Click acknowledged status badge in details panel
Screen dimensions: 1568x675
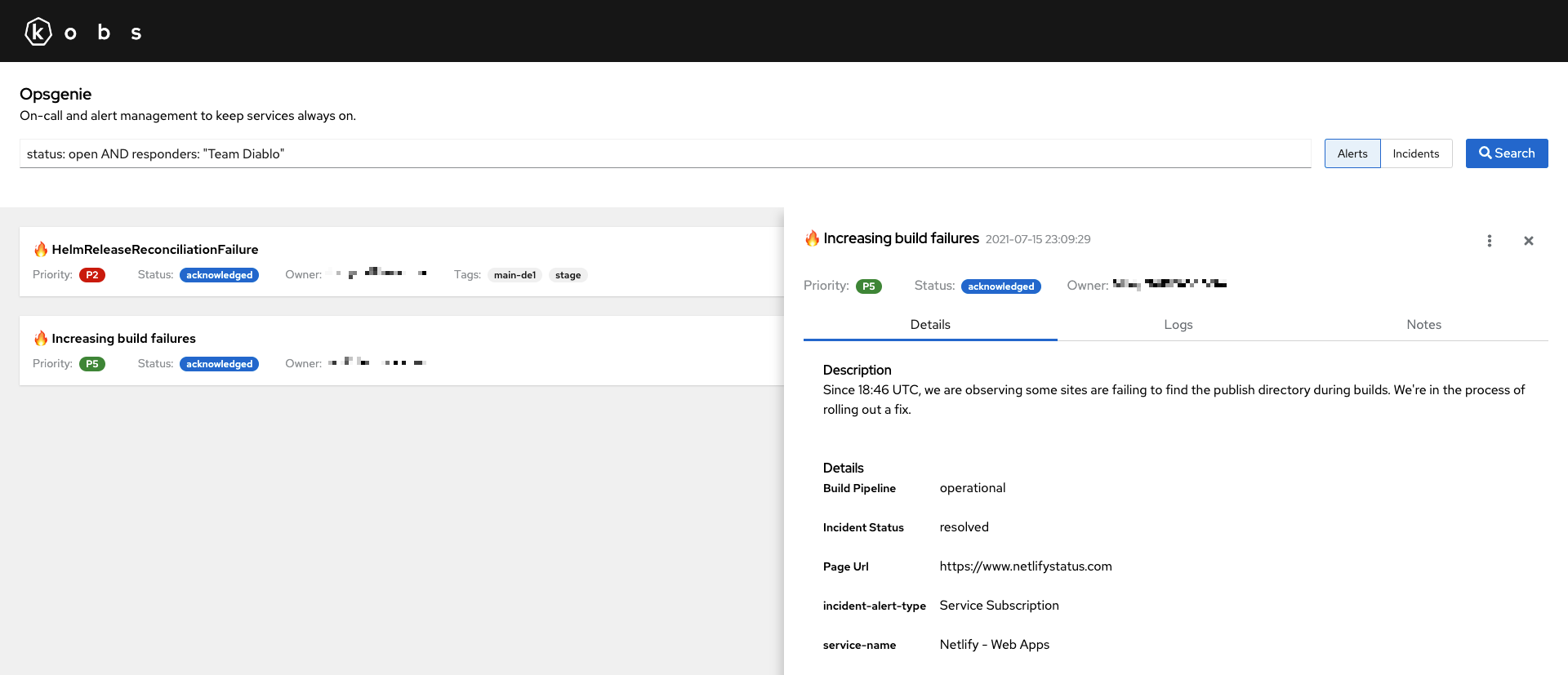(x=1001, y=286)
